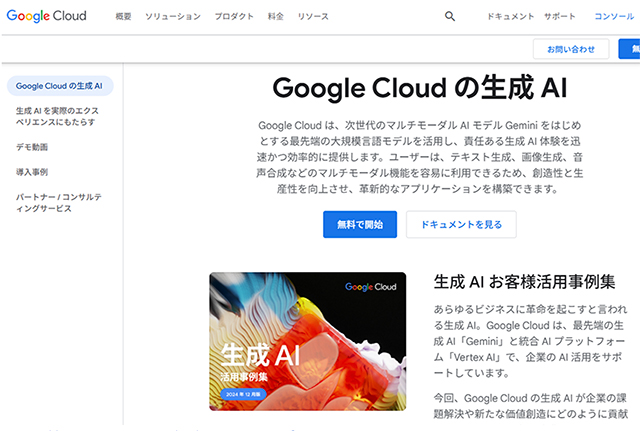Open the プロダクト menu
The width and height of the screenshot is (640, 431).
point(234,16)
